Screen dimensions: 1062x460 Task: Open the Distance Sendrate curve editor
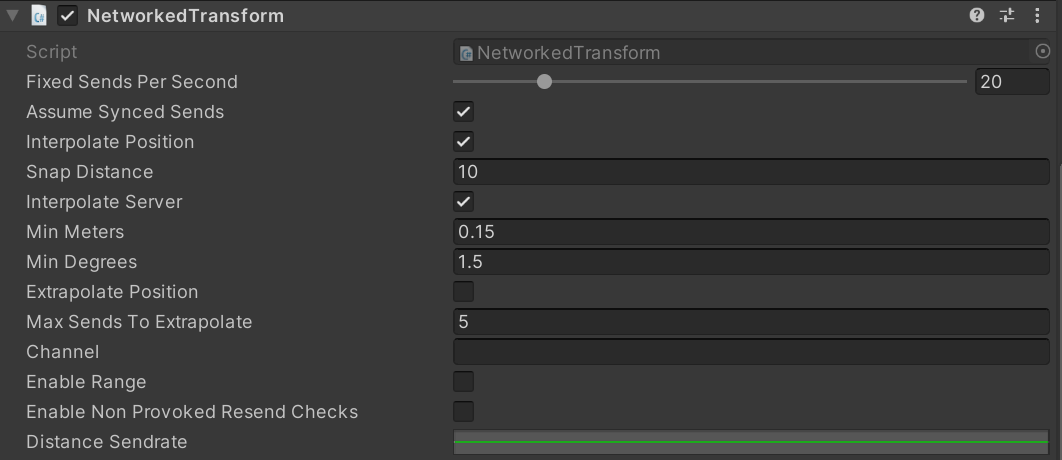[x=751, y=442]
